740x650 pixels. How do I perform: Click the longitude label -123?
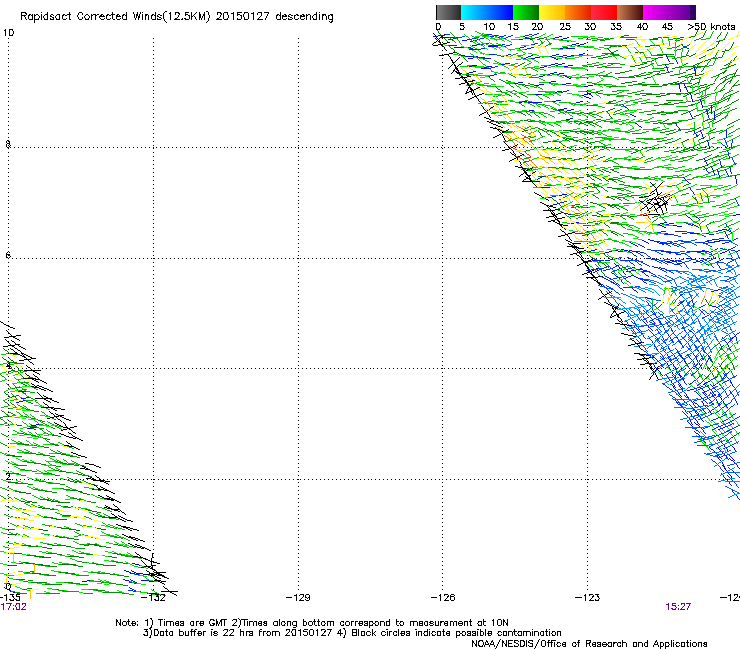click(x=588, y=598)
